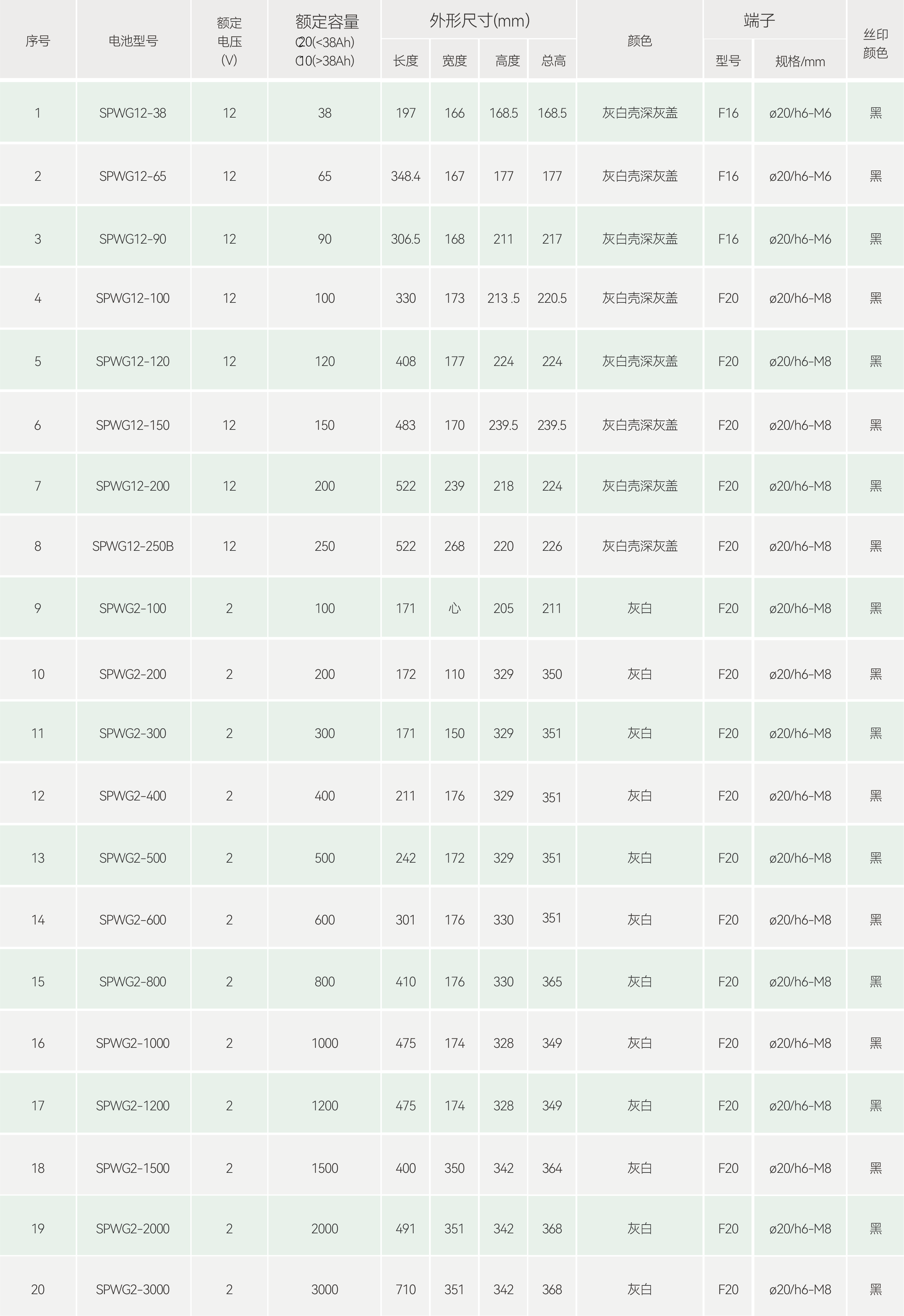The height and width of the screenshot is (1316, 904).
Task: Click the 规格/mm sub-header
Action: tap(800, 61)
